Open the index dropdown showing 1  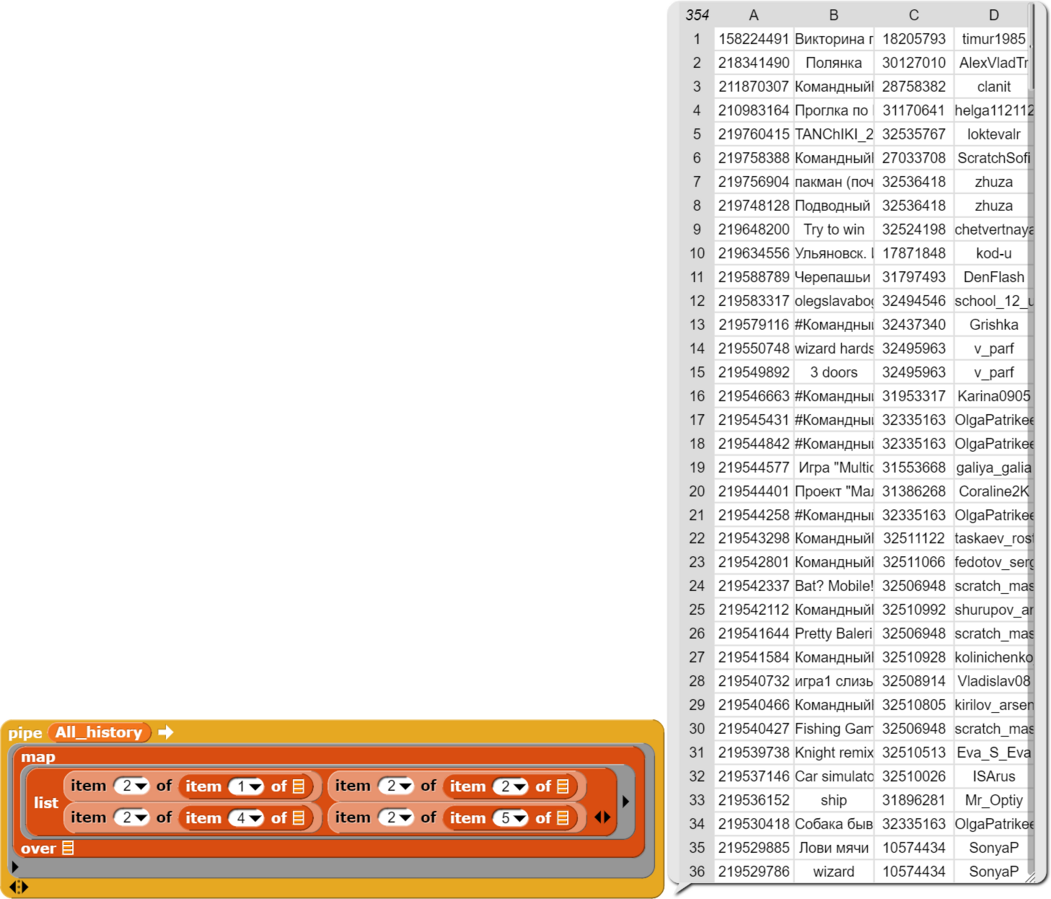tap(246, 787)
